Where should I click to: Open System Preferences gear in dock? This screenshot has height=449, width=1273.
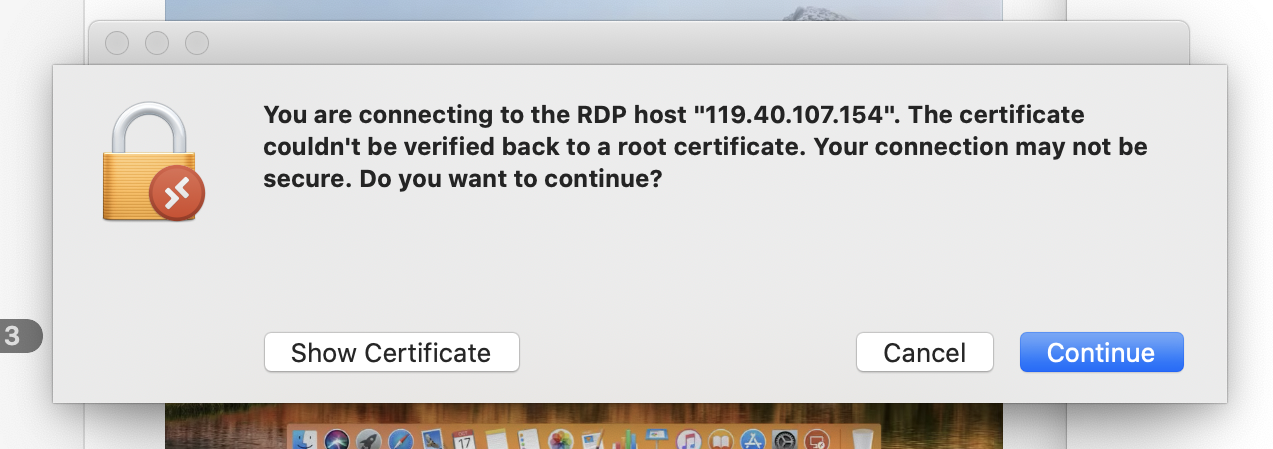coord(785,440)
